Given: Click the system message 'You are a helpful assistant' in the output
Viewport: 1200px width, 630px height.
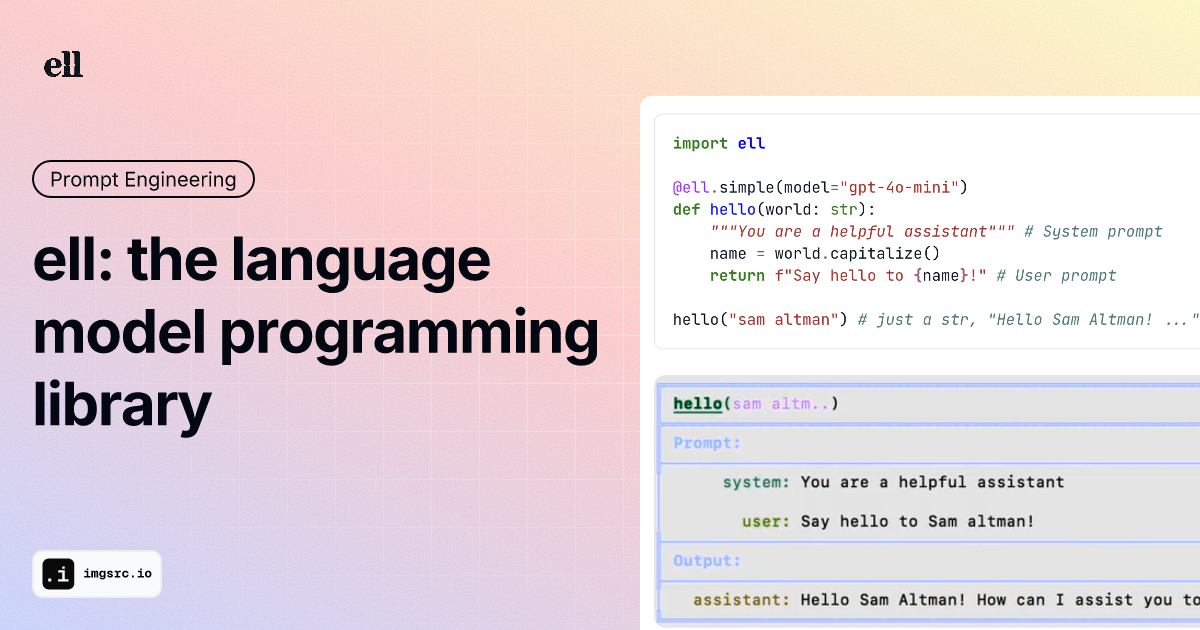Looking at the screenshot, I should [933, 482].
